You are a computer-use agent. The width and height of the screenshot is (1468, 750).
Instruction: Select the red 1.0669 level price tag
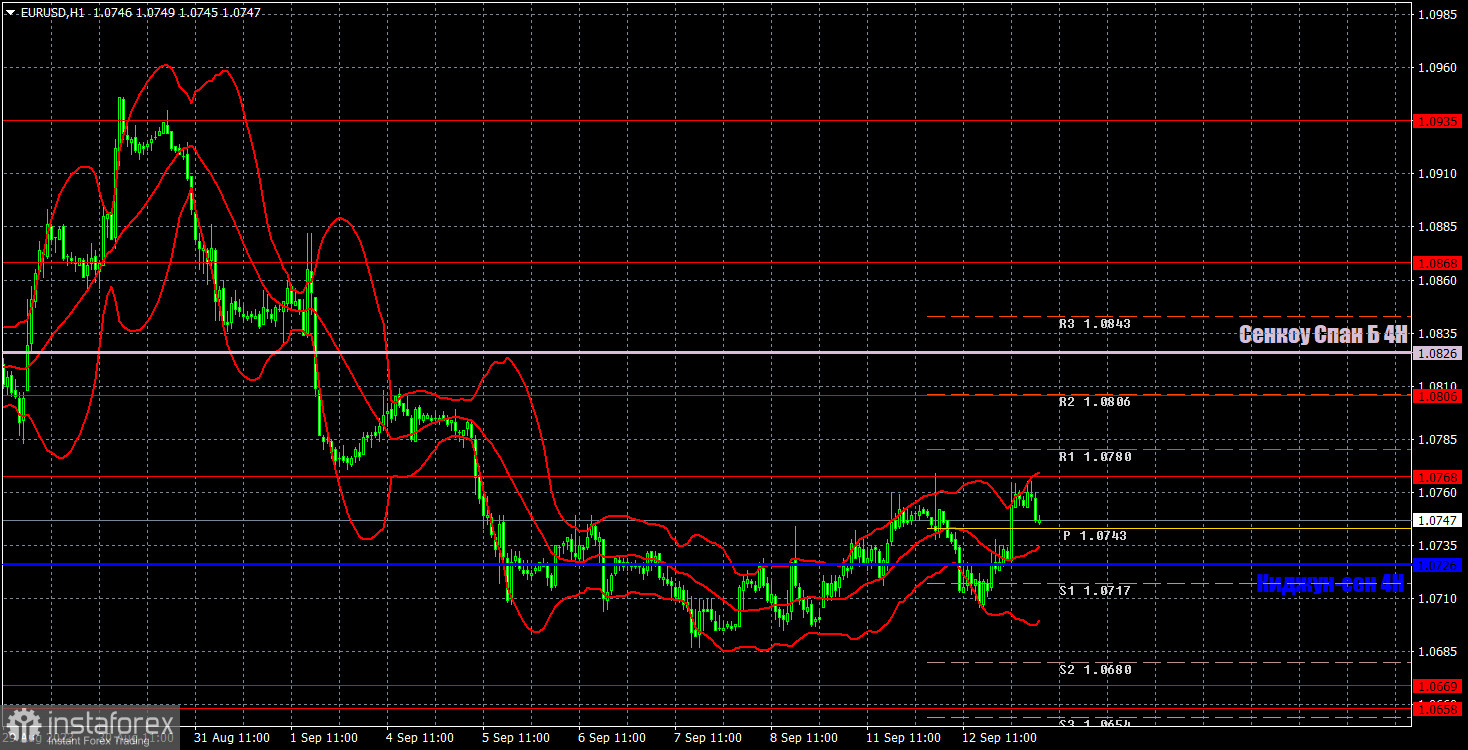1439,686
